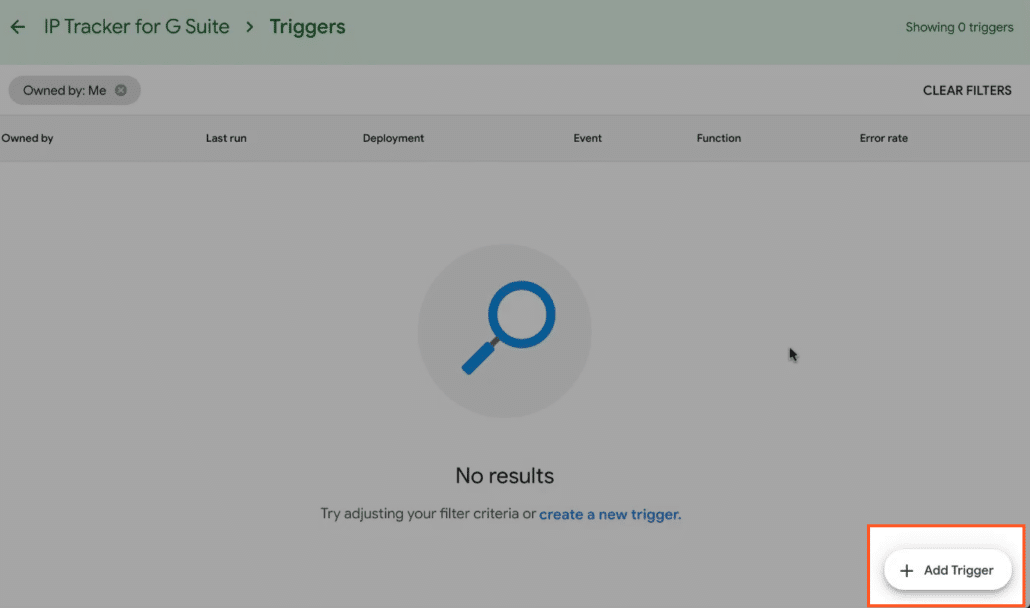Viewport: 1030px width, 608px height.
Task: Clear all filters with CLEAR FILTERS
Action: click(x=967, y=91)
